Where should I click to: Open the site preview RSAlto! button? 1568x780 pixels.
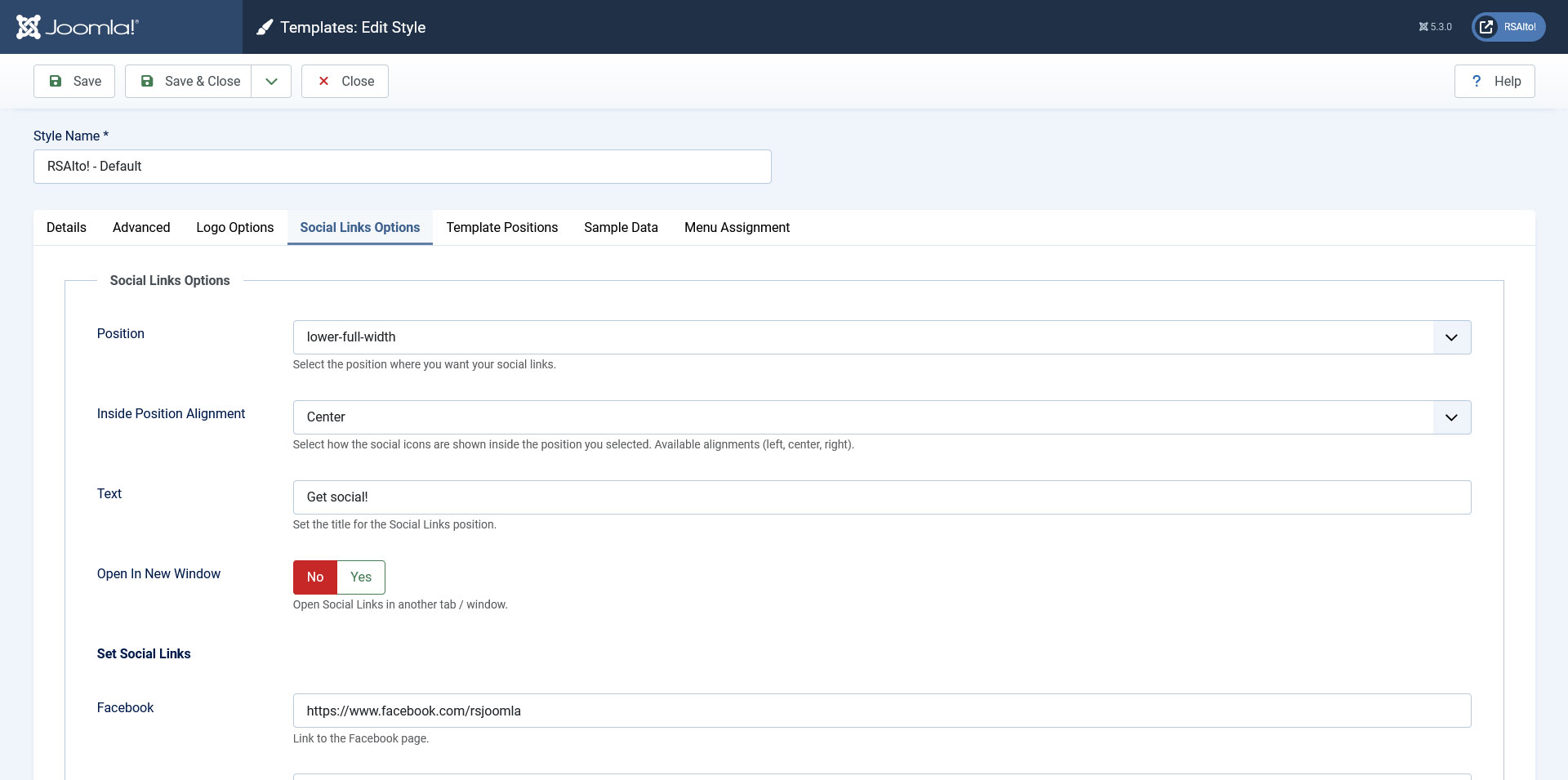(x=1508, y=27)
